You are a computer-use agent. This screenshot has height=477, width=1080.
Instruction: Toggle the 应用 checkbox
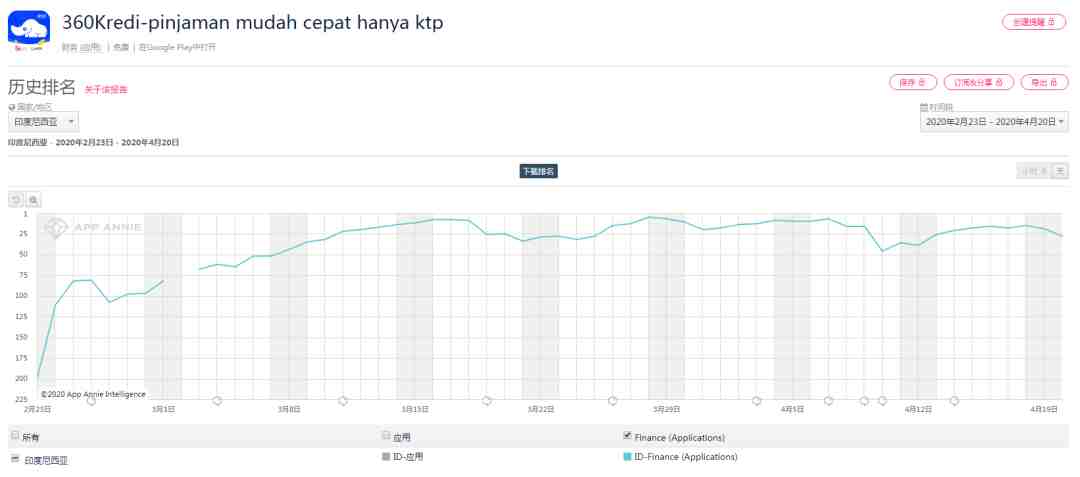(x=386, y=436)
